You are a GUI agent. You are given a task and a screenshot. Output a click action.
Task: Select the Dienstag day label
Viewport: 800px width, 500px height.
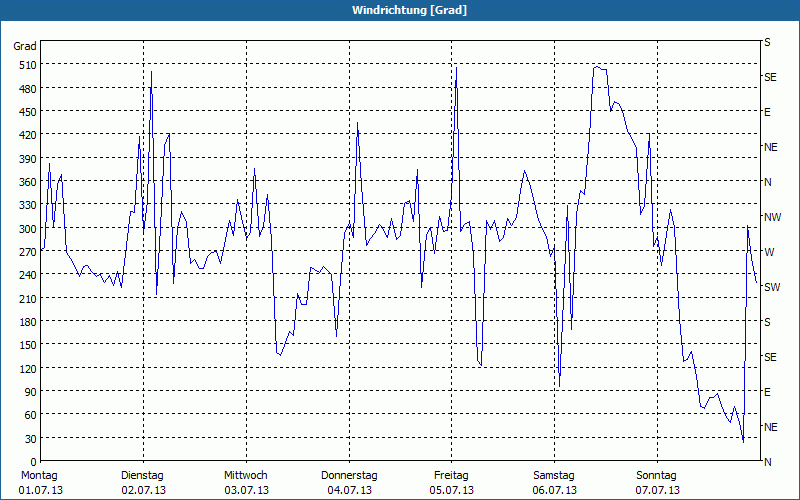point(142,476)
